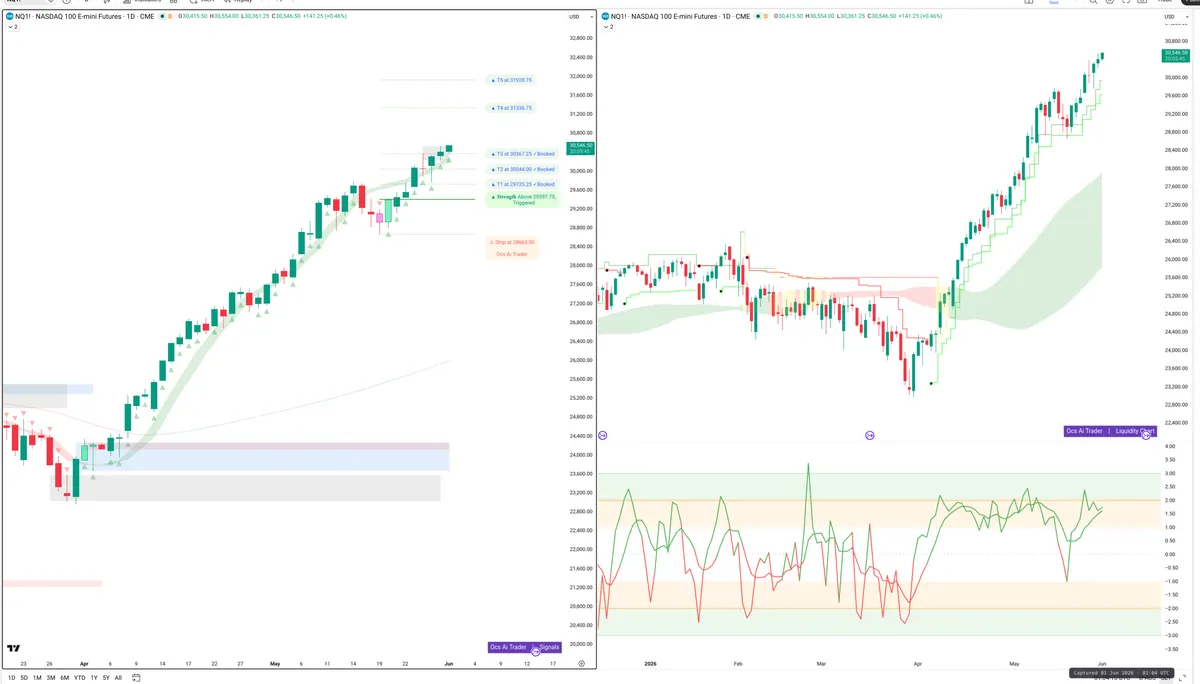Click purple circle icon on Liquidity Chart badge
The height and width of the screenshot is (684, 1200).
[x=1148, y=434]
